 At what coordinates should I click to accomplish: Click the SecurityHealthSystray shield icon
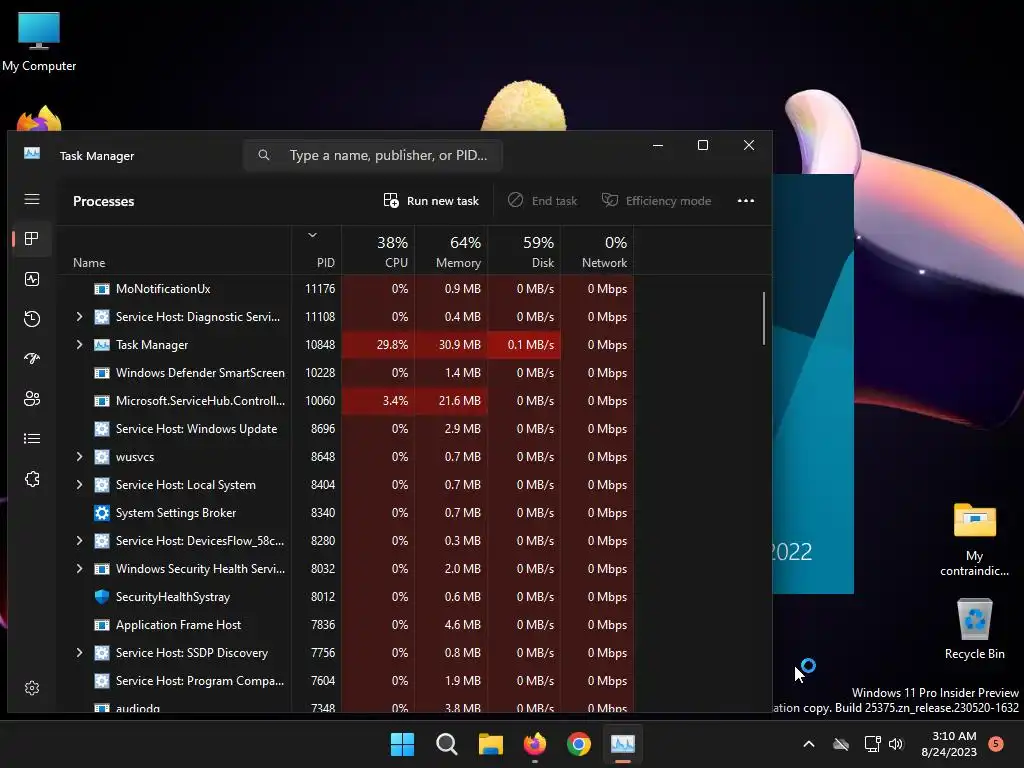click(102, 597)
